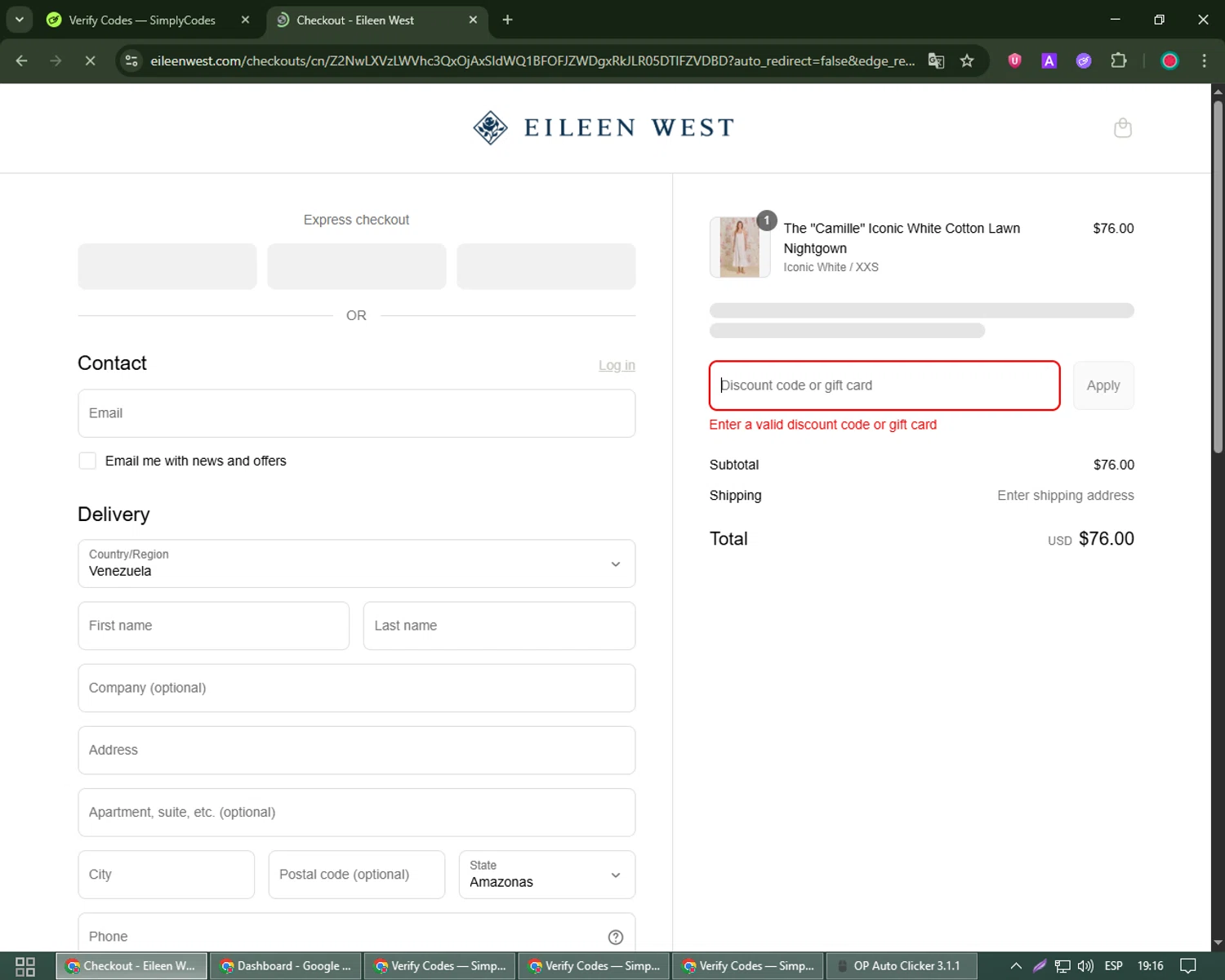Expand the Country/Region dropdown
The image size is (1225, 980).
pyautogui.click(x=356, y=563)
